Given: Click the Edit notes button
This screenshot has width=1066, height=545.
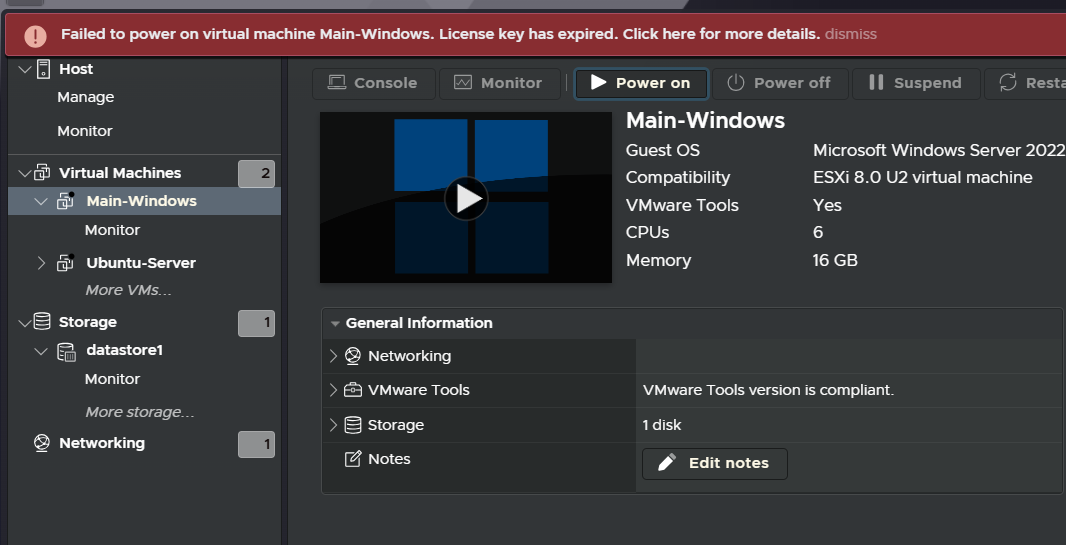Looking at the screenshot, I should 715,463.
